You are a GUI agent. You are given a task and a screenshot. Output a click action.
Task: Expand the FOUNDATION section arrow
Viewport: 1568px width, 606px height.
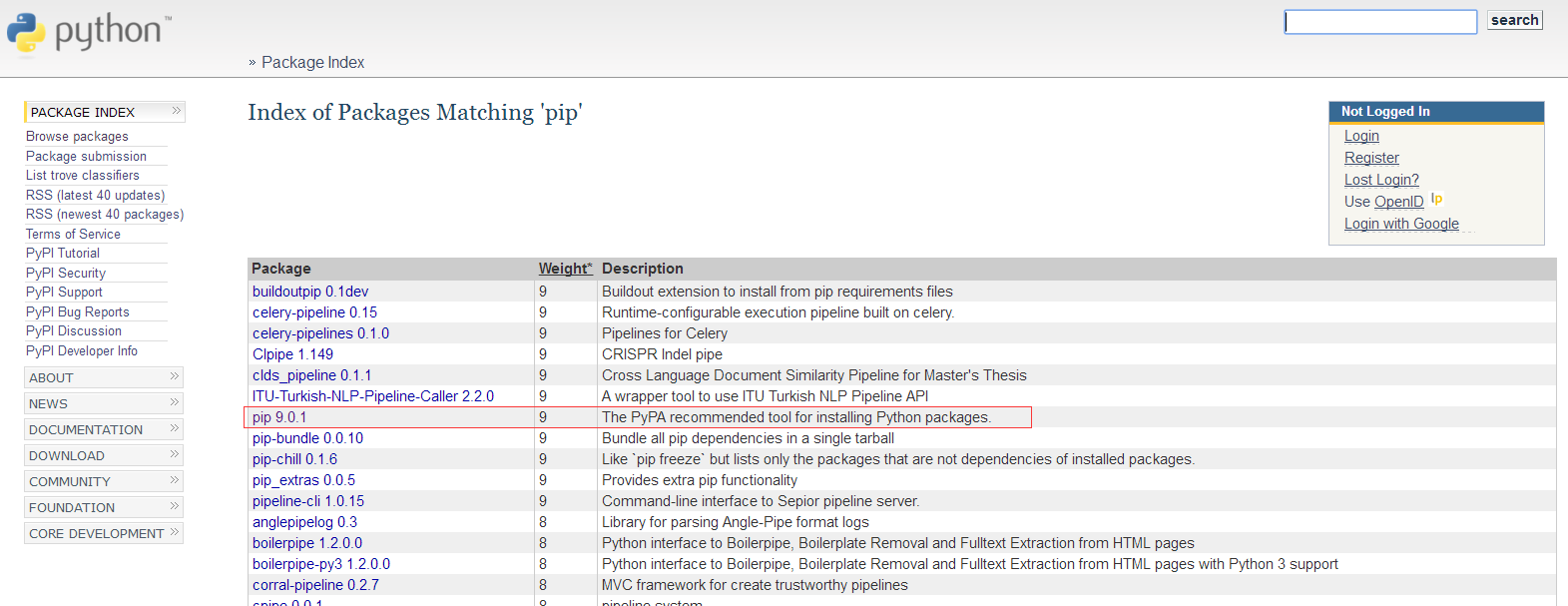pyautogui.click(x=175, y=506)
